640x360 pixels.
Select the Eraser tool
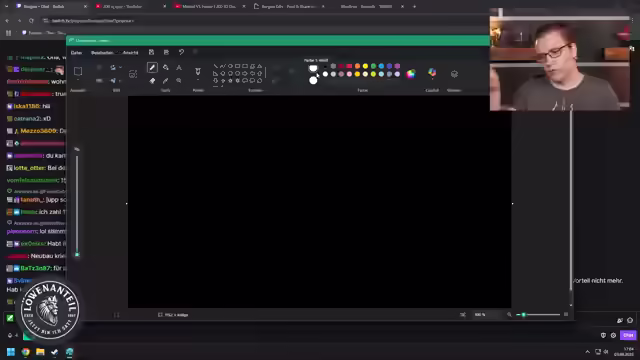click(x=152, y=81)
